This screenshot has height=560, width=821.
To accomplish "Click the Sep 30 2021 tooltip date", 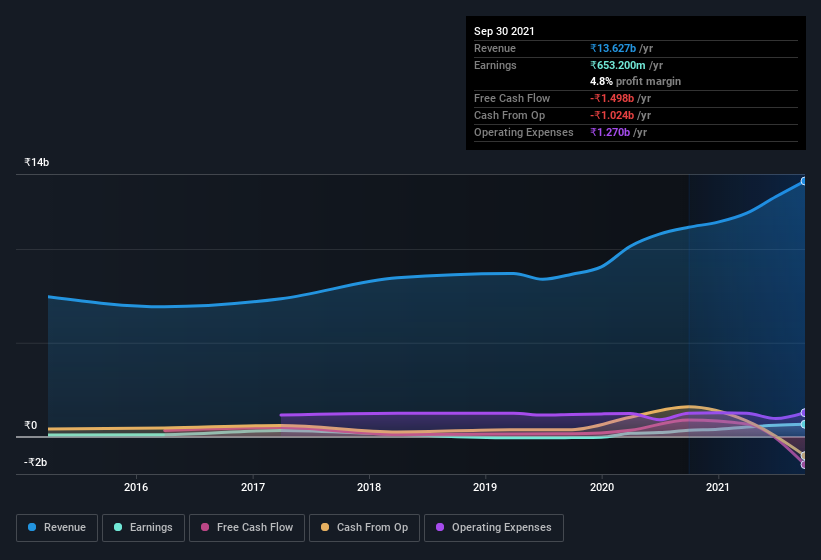I will [x=504, y=31].
